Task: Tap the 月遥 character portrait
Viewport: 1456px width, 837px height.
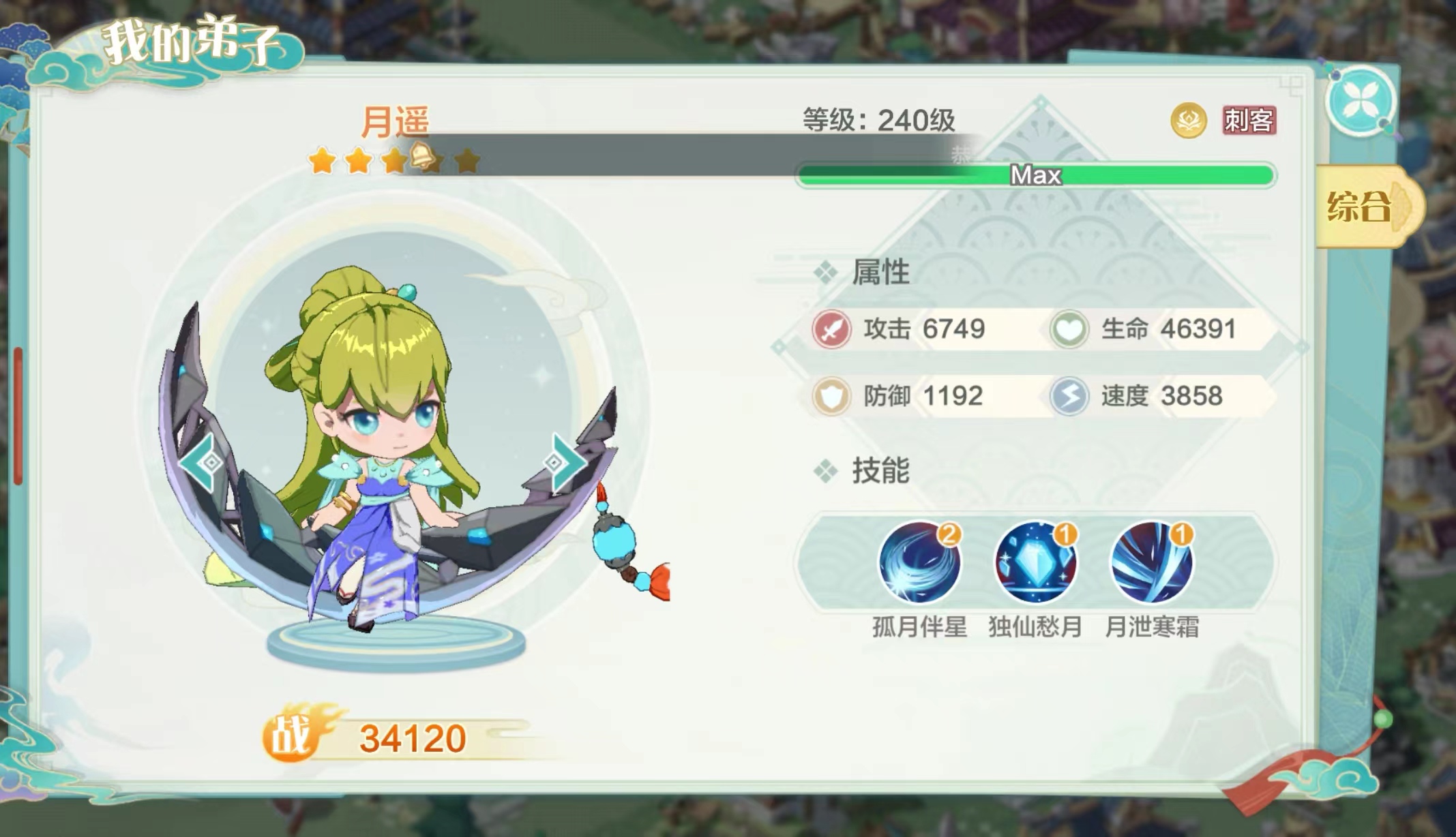Action: click(x=389, y=450)
